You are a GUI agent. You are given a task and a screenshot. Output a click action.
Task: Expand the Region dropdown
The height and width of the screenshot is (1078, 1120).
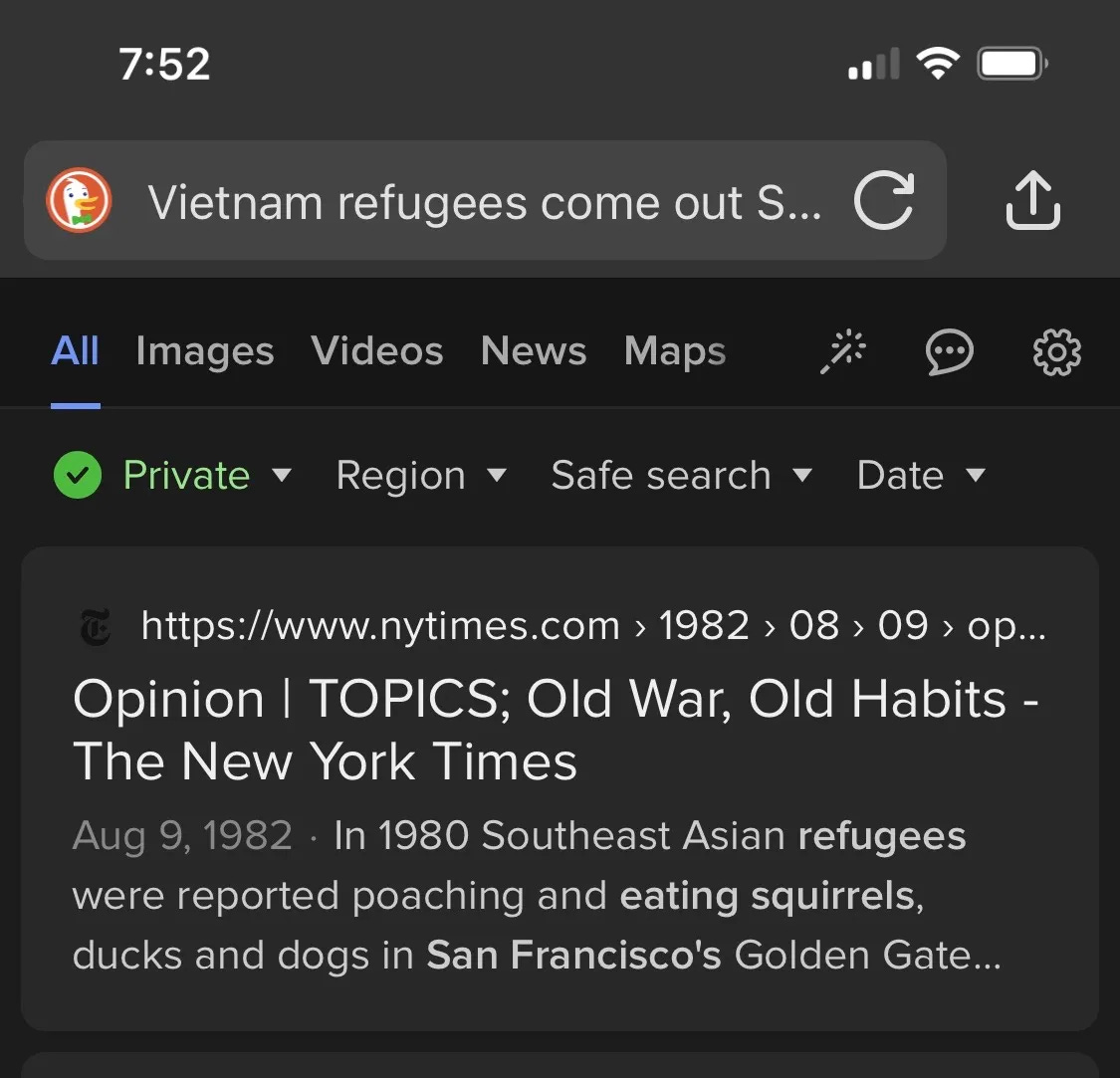(x=422, y=475)
